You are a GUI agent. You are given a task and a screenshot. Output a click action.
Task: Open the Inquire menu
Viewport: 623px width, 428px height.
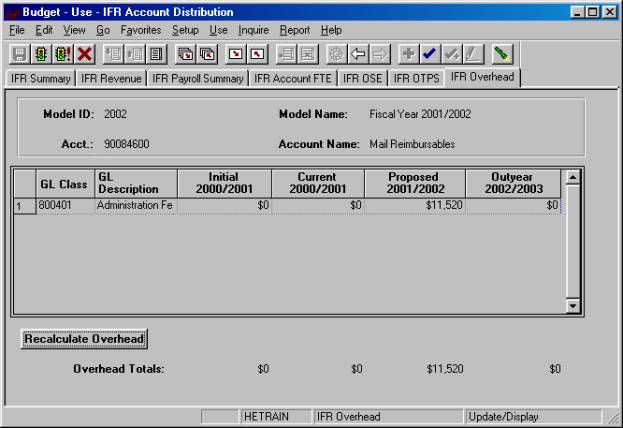coord(254,31)
